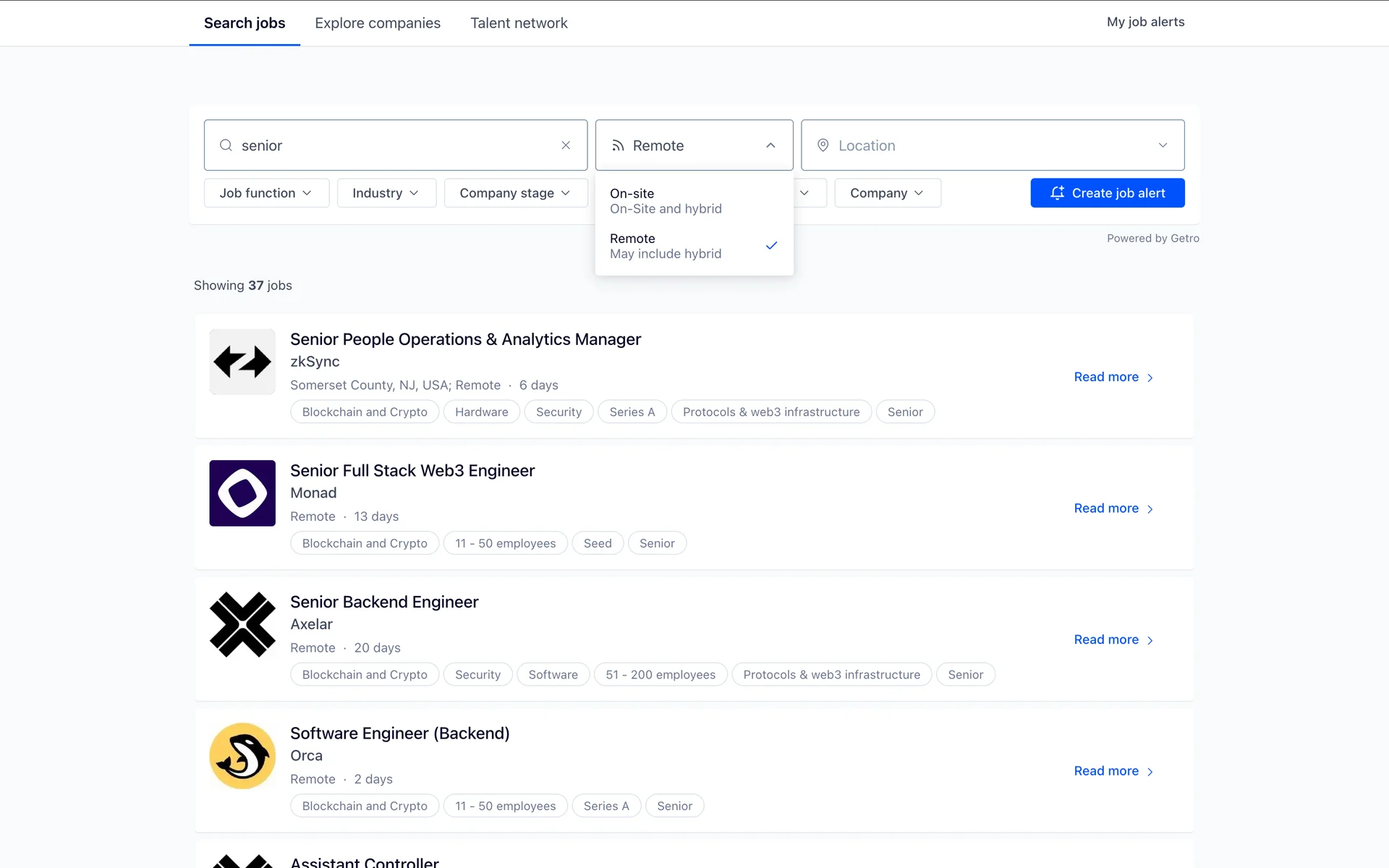Click the Monad company logo
Image resolution: width=1389 pixels, height=868 pixels.
[242, 493]
